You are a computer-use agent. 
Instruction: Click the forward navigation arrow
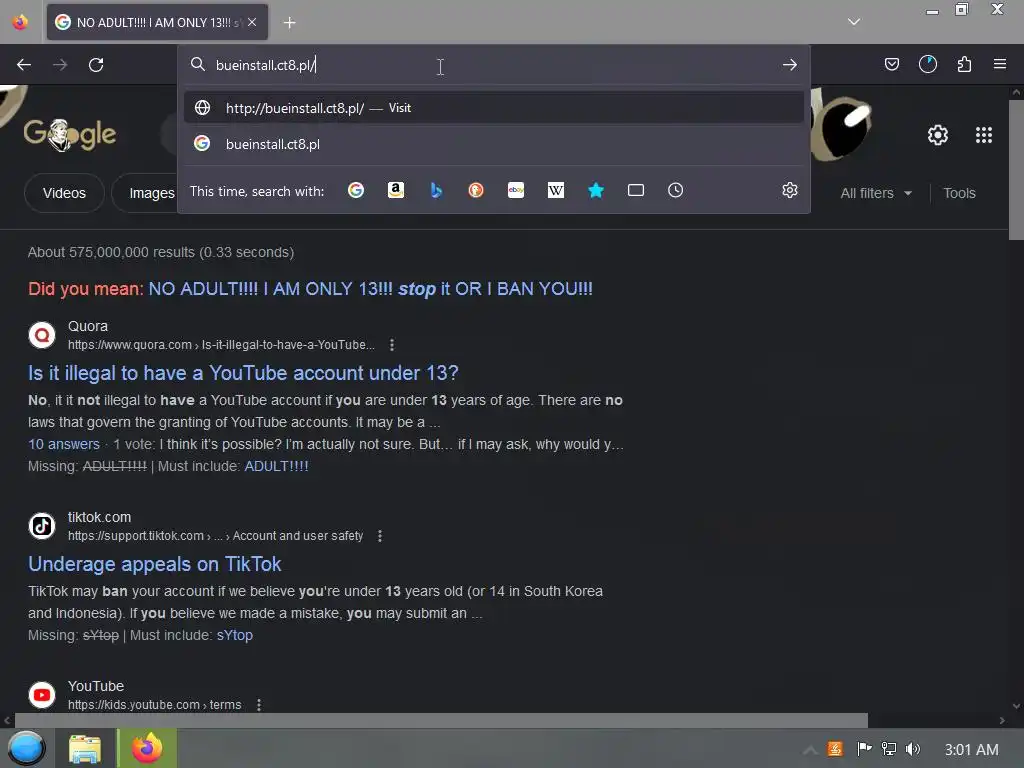coord(60,65)
